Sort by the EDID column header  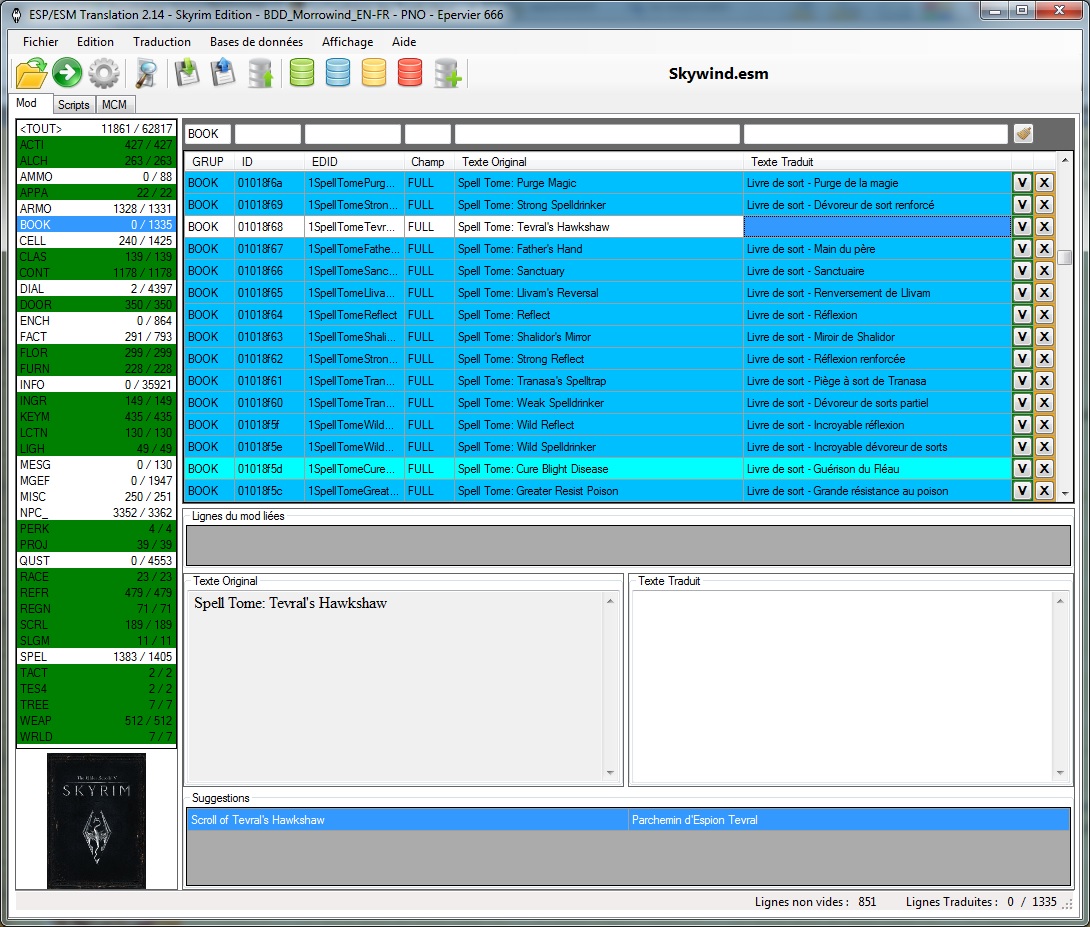pyautogui.click(x=354, y=162)
